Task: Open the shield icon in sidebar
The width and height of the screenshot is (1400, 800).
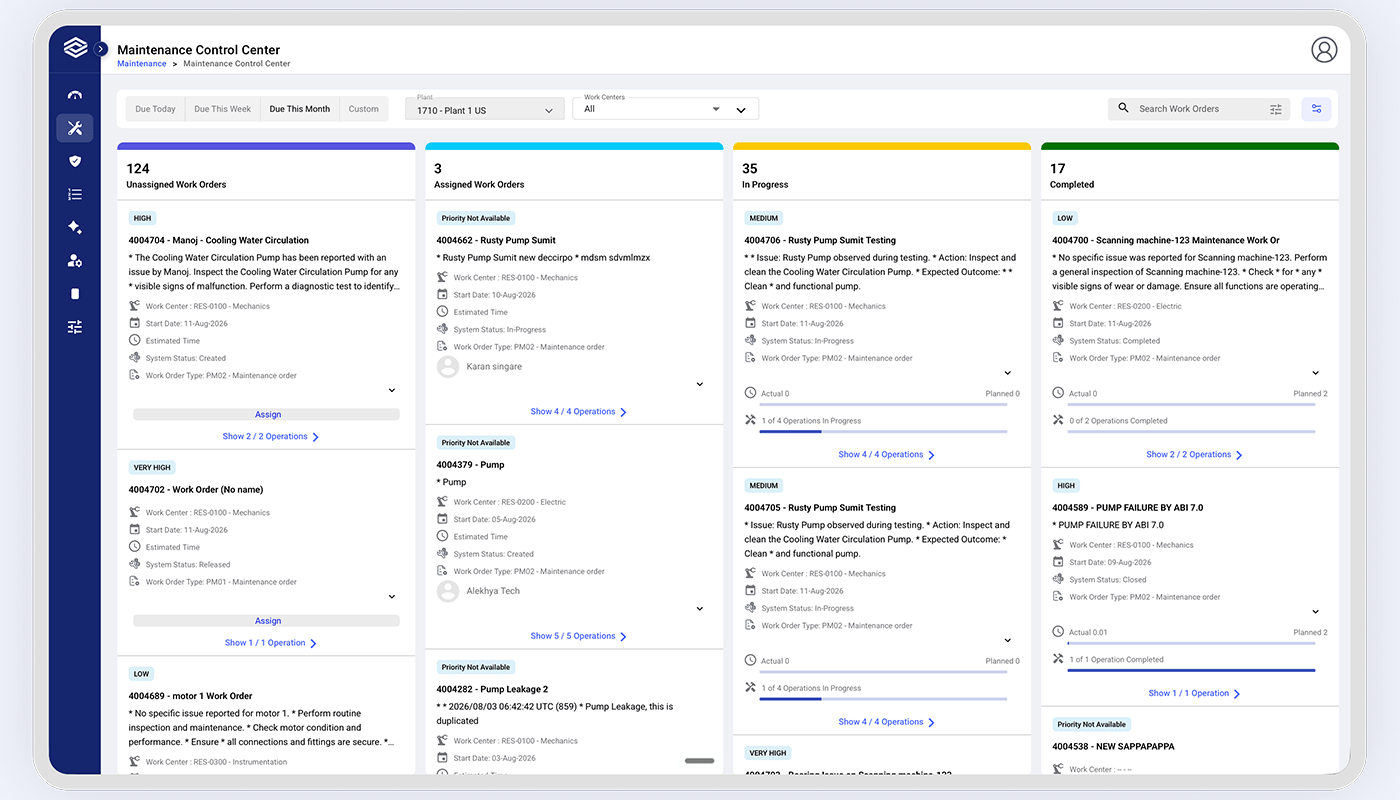Action: click(75, 161)
